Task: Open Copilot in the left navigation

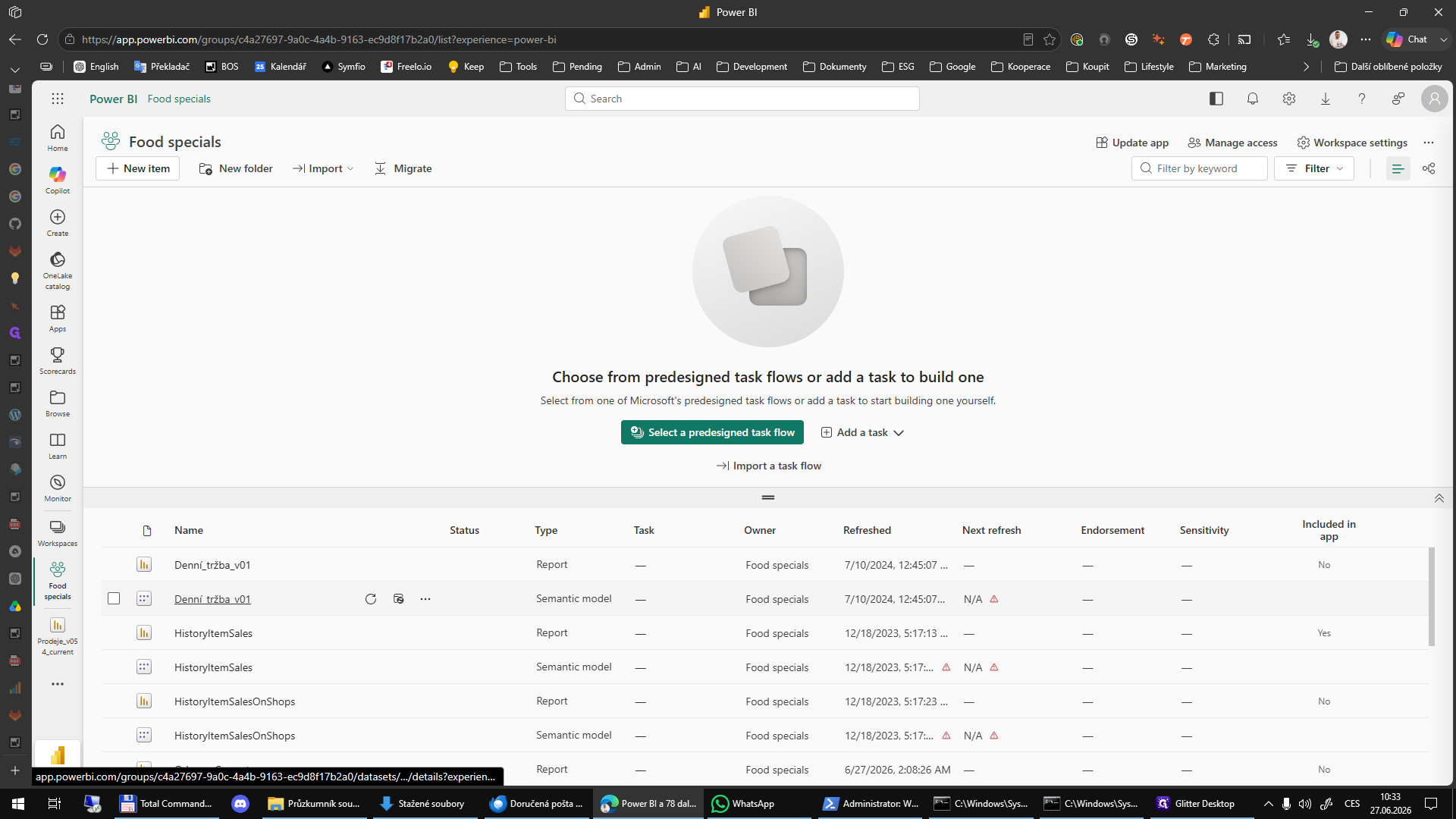Action: pyautogui.click(x=58, y=180)
